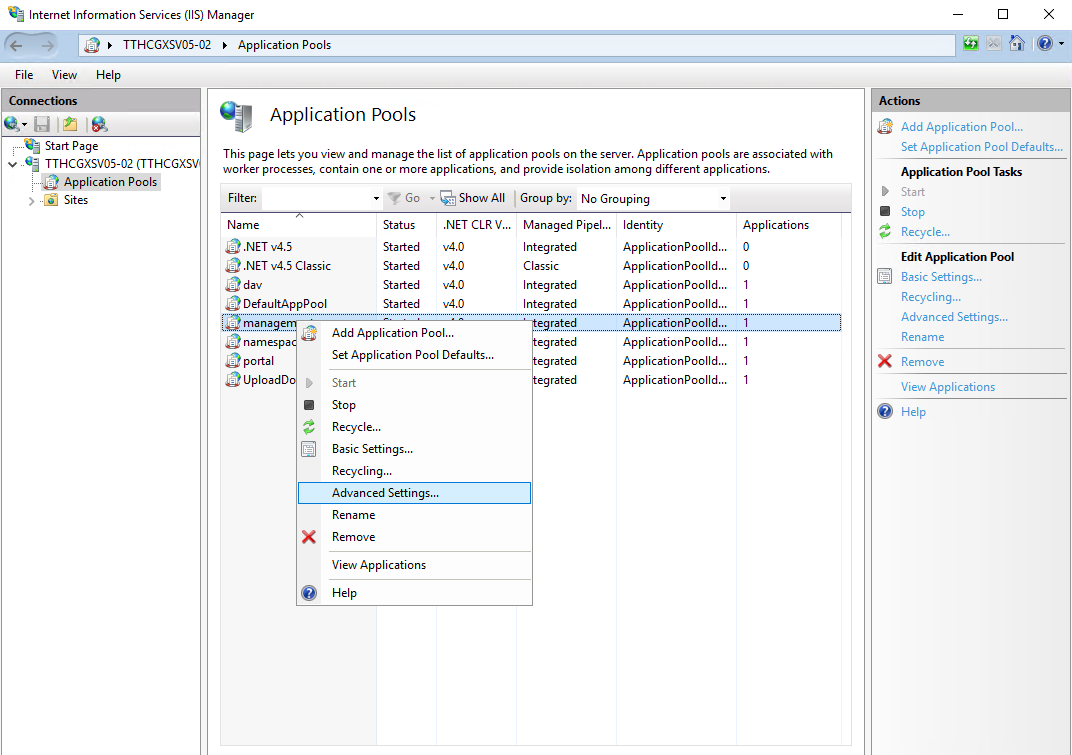Open the View menu
The width and height of the screenshot is (1072, 755).
(64, 75)
